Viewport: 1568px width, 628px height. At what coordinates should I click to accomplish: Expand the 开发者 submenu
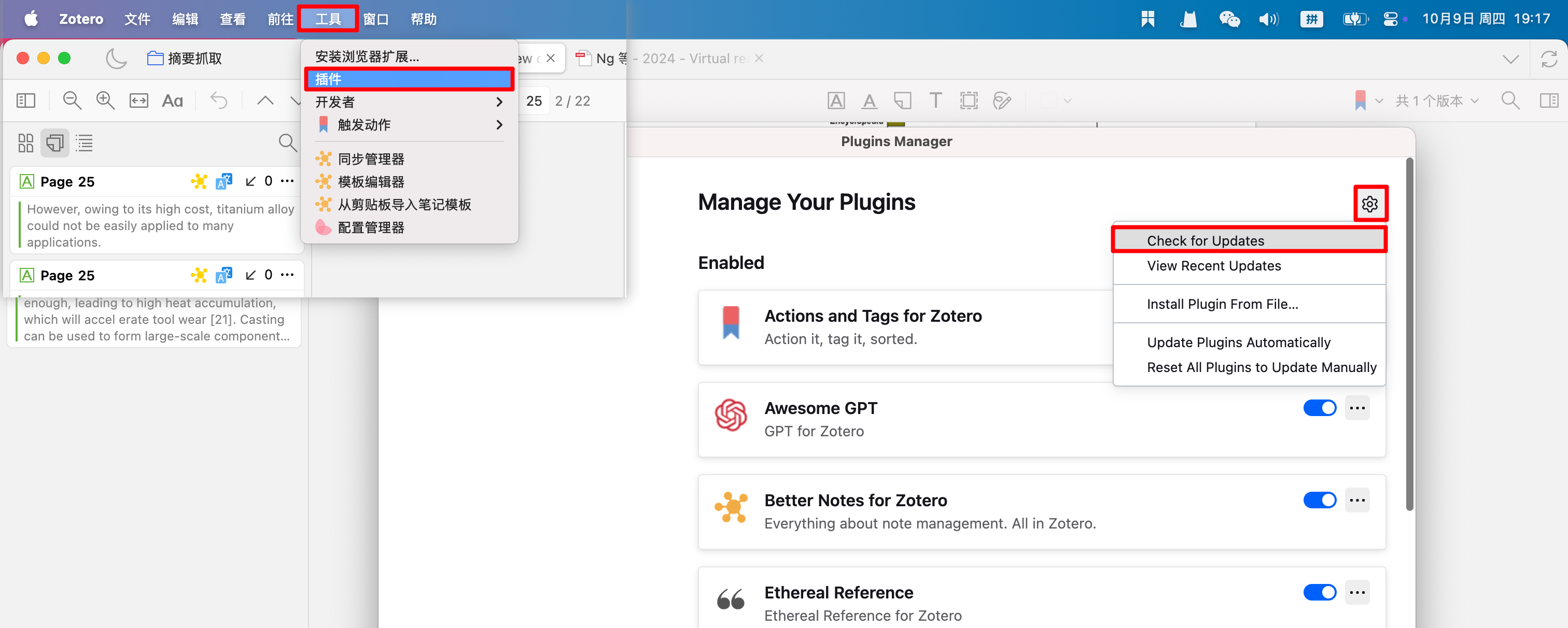[x=409, y=102]
